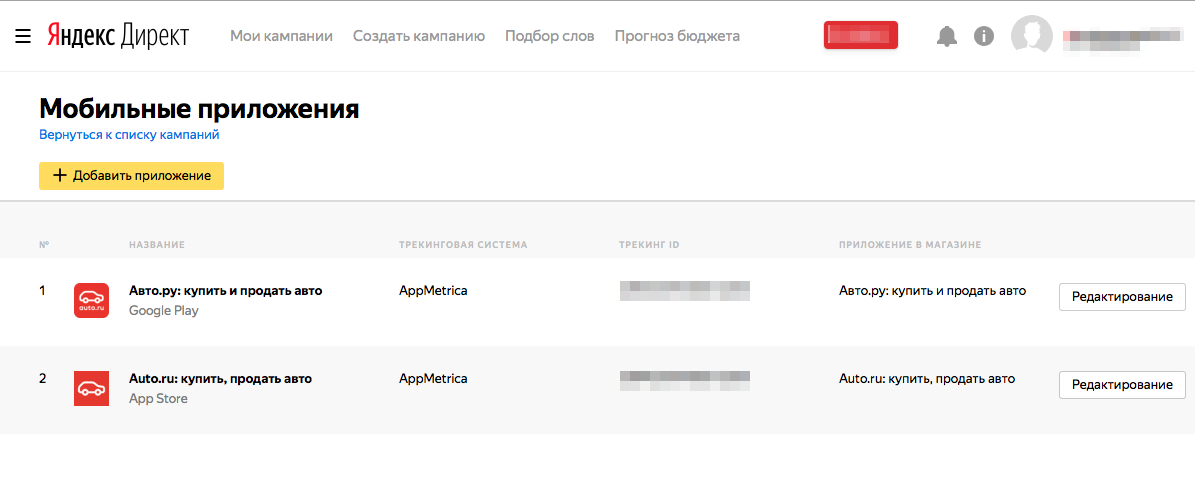This screenshot has height=503, width=1195.
Task: Click the blurred username in header
Action: point(1123,39)
